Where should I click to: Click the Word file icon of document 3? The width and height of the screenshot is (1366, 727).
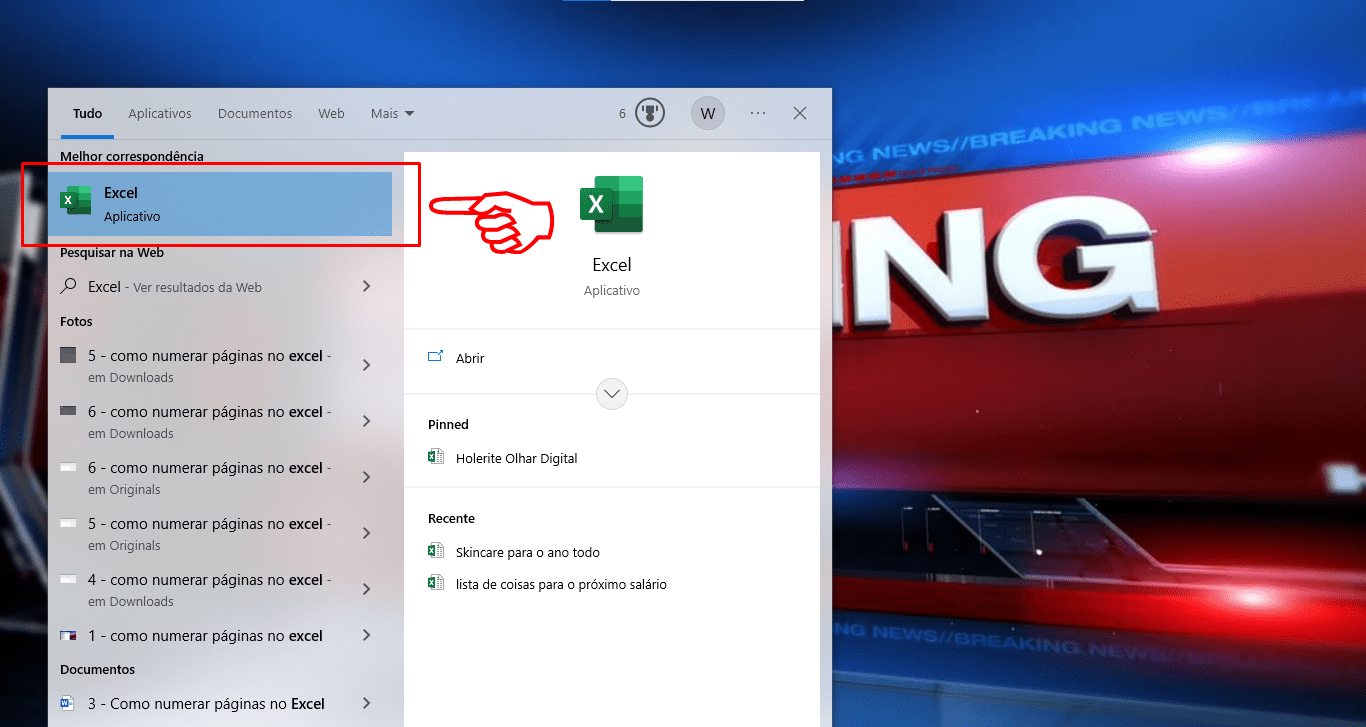point(68,703)
